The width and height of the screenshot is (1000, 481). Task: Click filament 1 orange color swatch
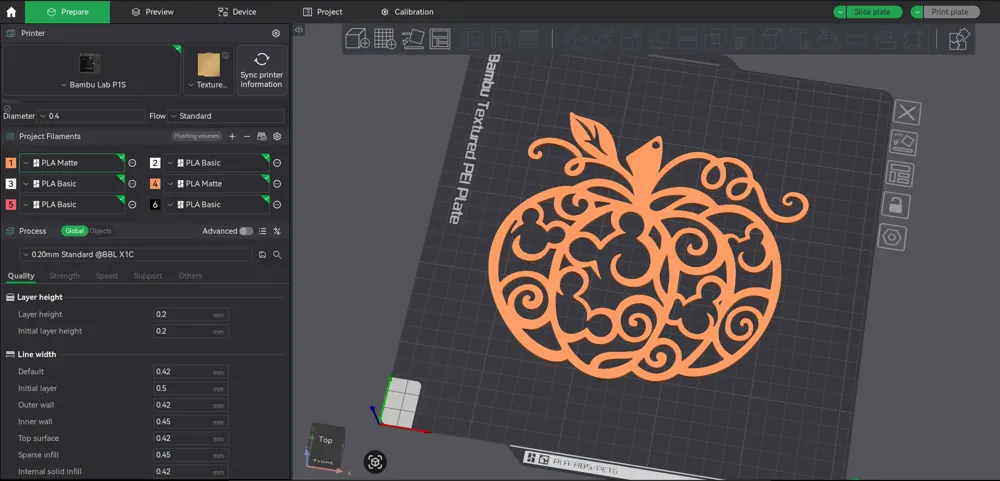click(11, 163)
